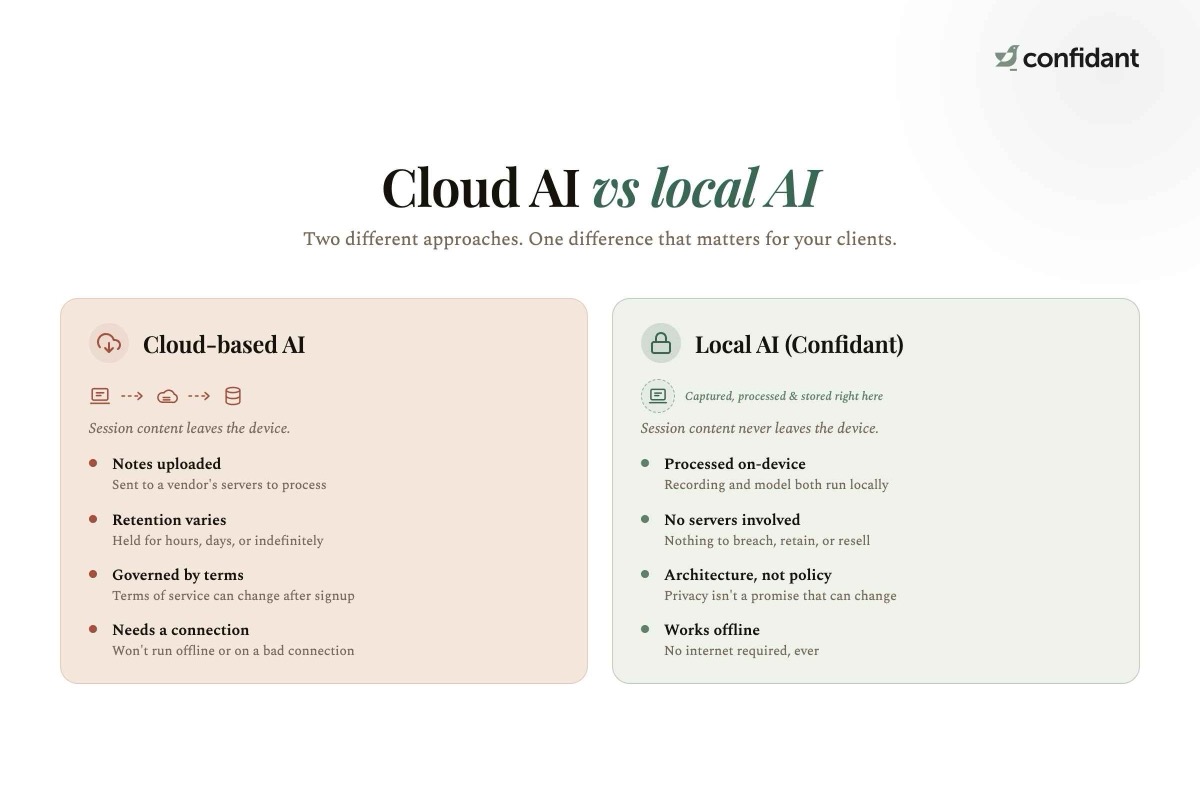Click the "Notes uploaded" item title
This screenshot has width=1200, height=800.
(167, 464)
